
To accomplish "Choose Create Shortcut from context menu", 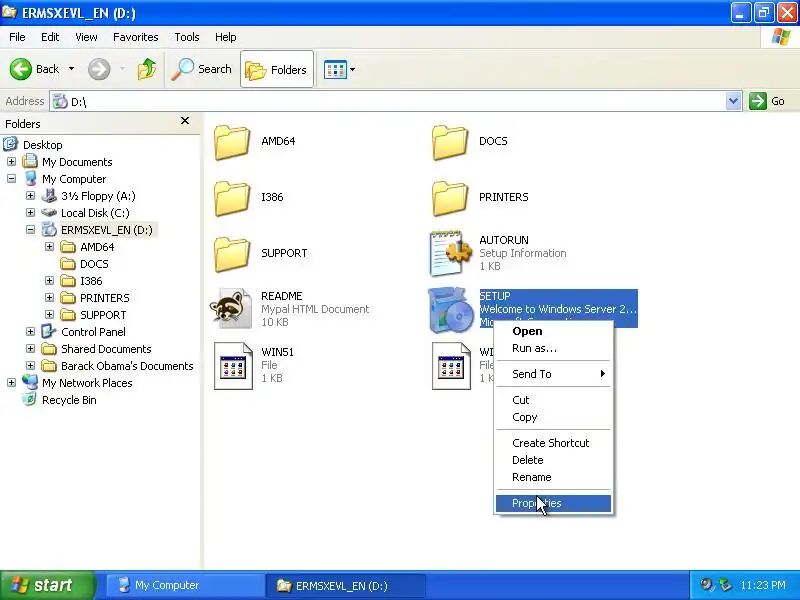I will (553, 443).
